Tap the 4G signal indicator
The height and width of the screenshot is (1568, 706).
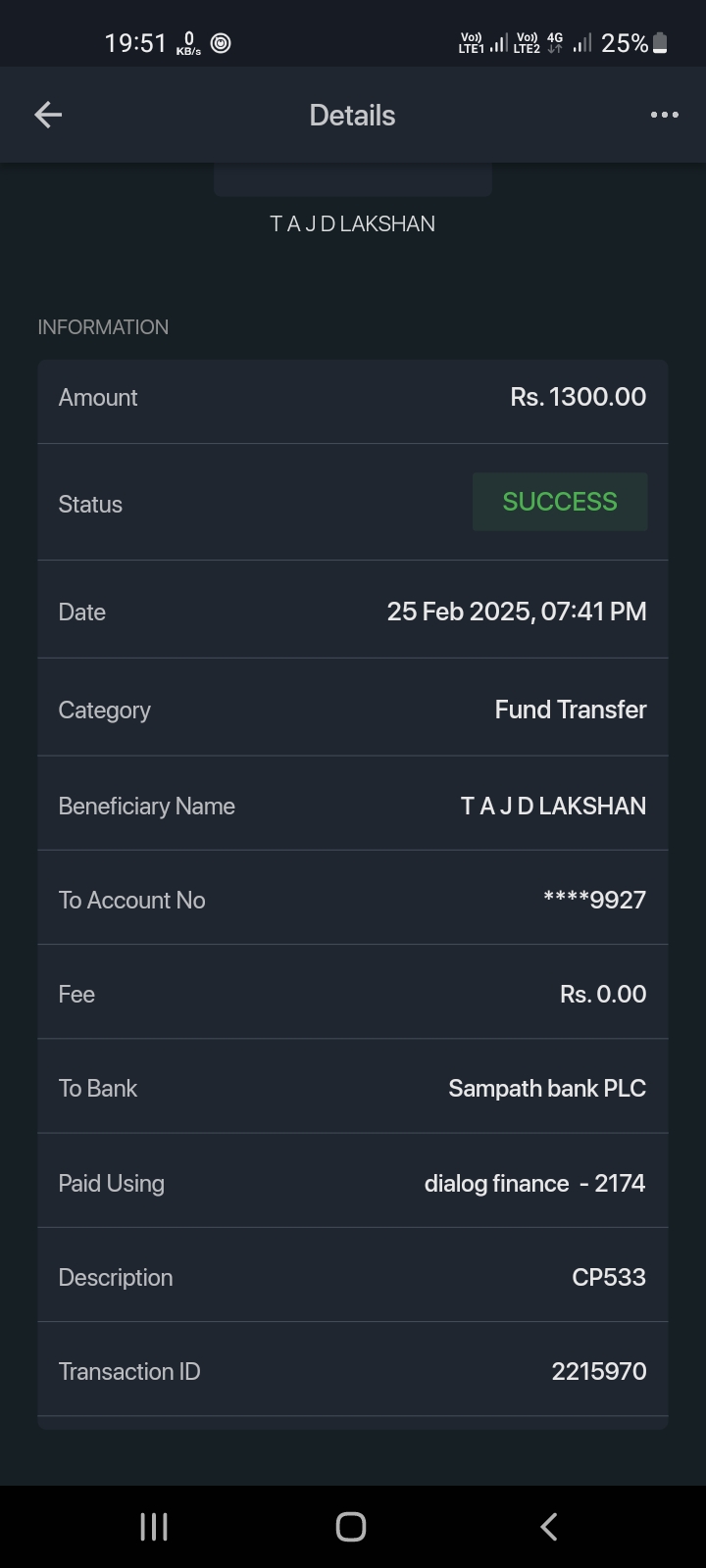coord(555,43)
